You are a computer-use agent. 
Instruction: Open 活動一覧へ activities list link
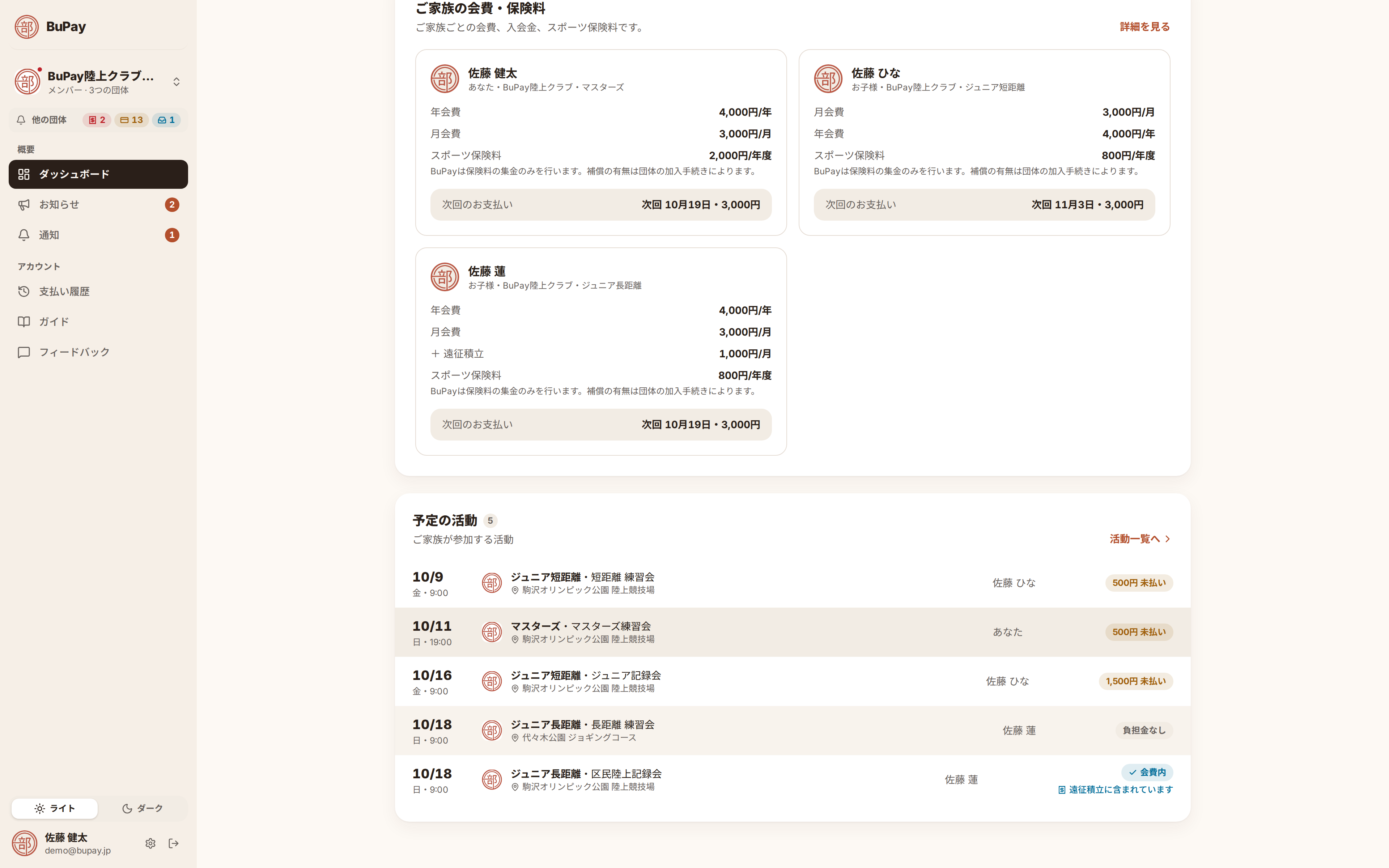pyautogui.click(x=1140, y=539)
